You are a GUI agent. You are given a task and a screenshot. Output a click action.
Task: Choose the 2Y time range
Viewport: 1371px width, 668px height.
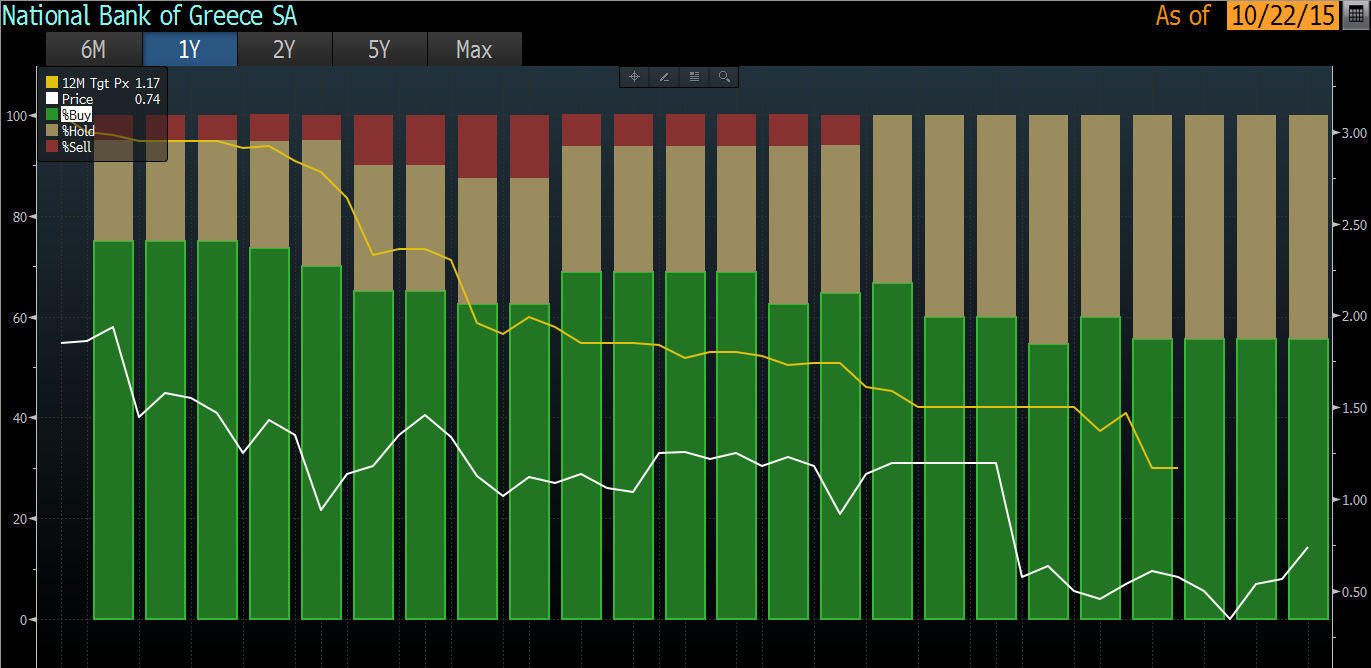[284, 49]
